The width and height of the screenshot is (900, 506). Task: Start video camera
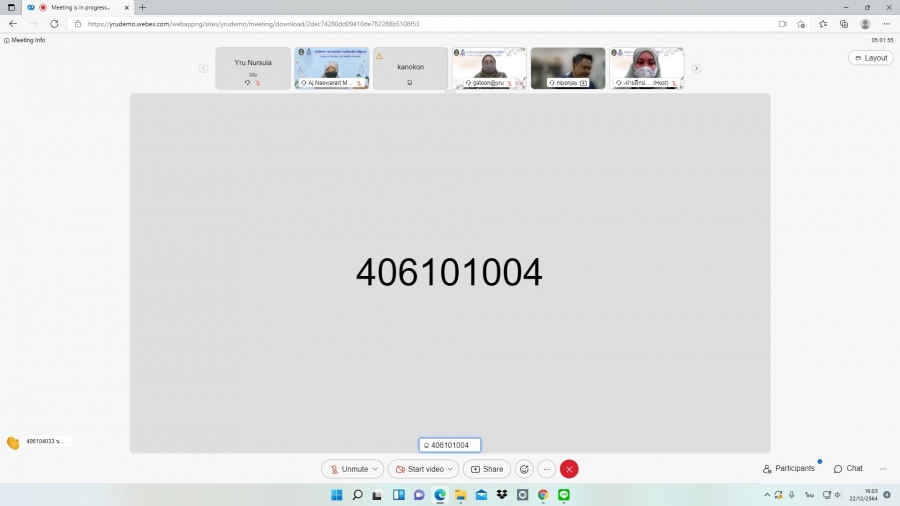(x=419, y=469)
